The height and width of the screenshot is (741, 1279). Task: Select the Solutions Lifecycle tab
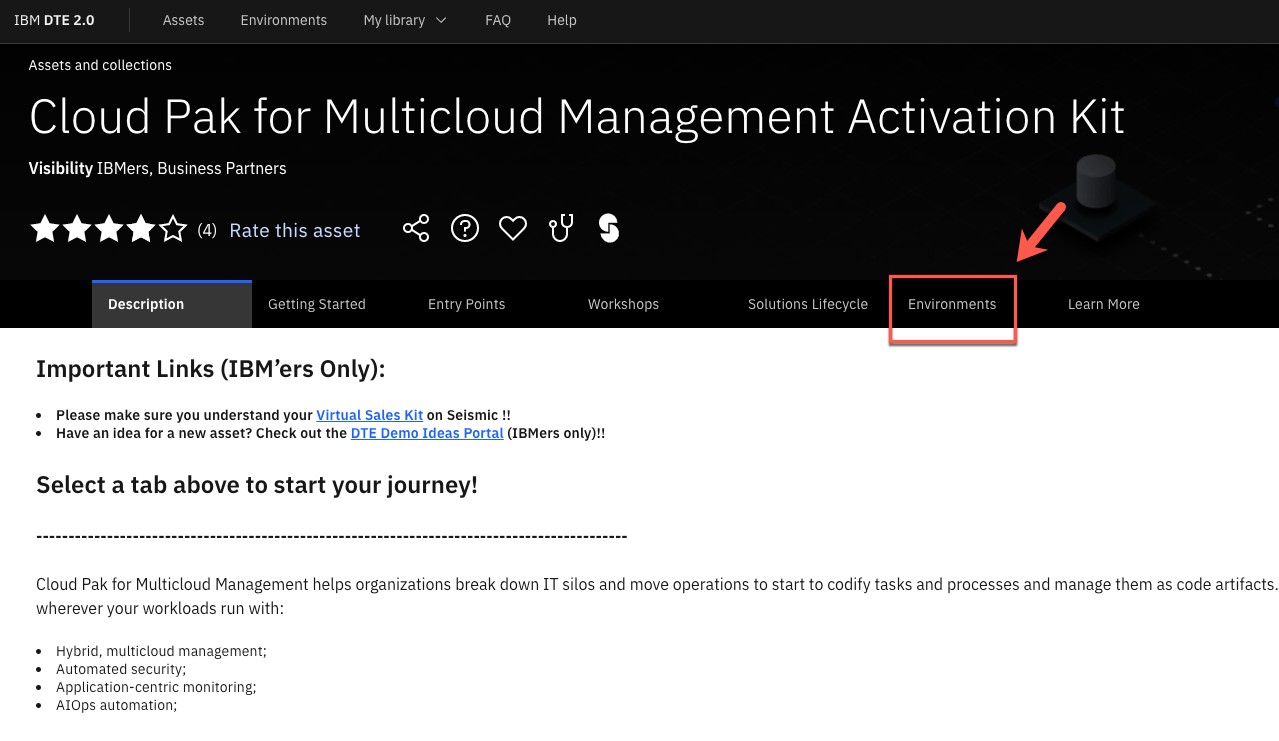tap(808, 304)
